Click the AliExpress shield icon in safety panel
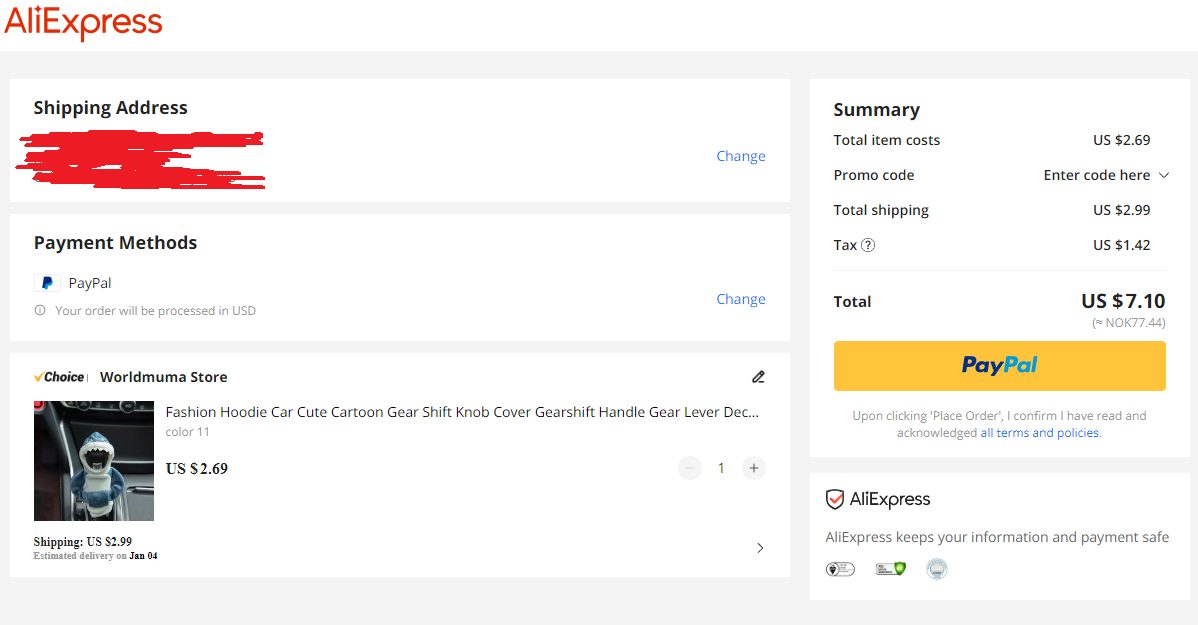Viewport: 1198px width, 625px height. tap(834, 500)
